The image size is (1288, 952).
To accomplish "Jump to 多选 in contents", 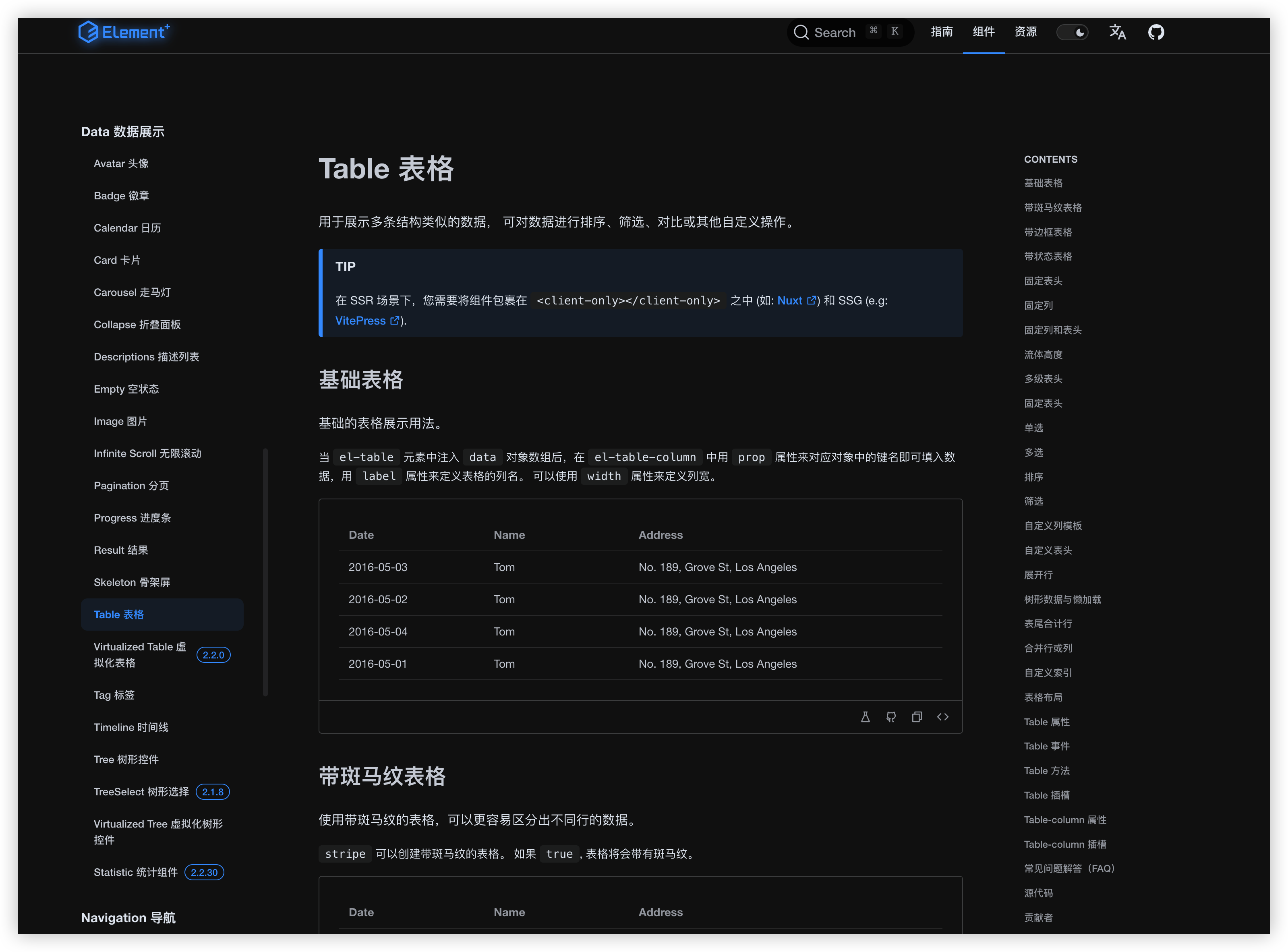I will coord(1033,453).
